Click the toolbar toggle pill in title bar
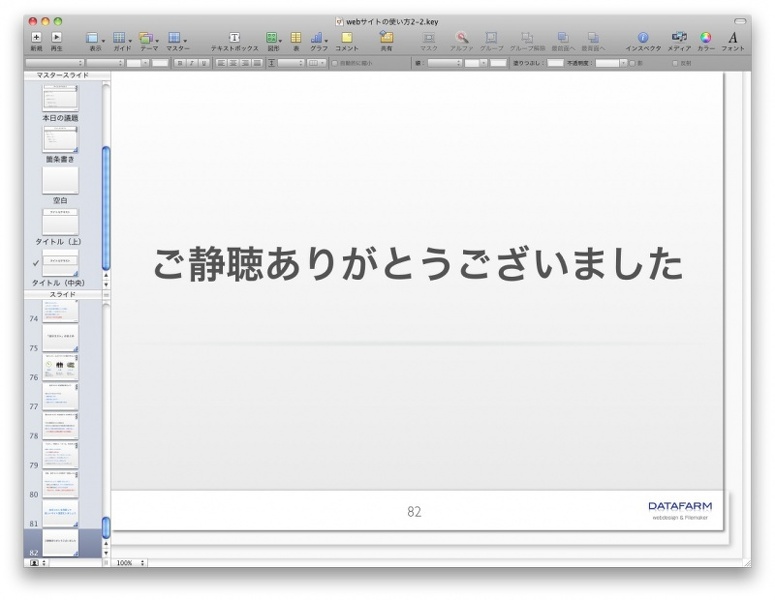This screenshot has width=775, height=600. (x=739, y=21)
